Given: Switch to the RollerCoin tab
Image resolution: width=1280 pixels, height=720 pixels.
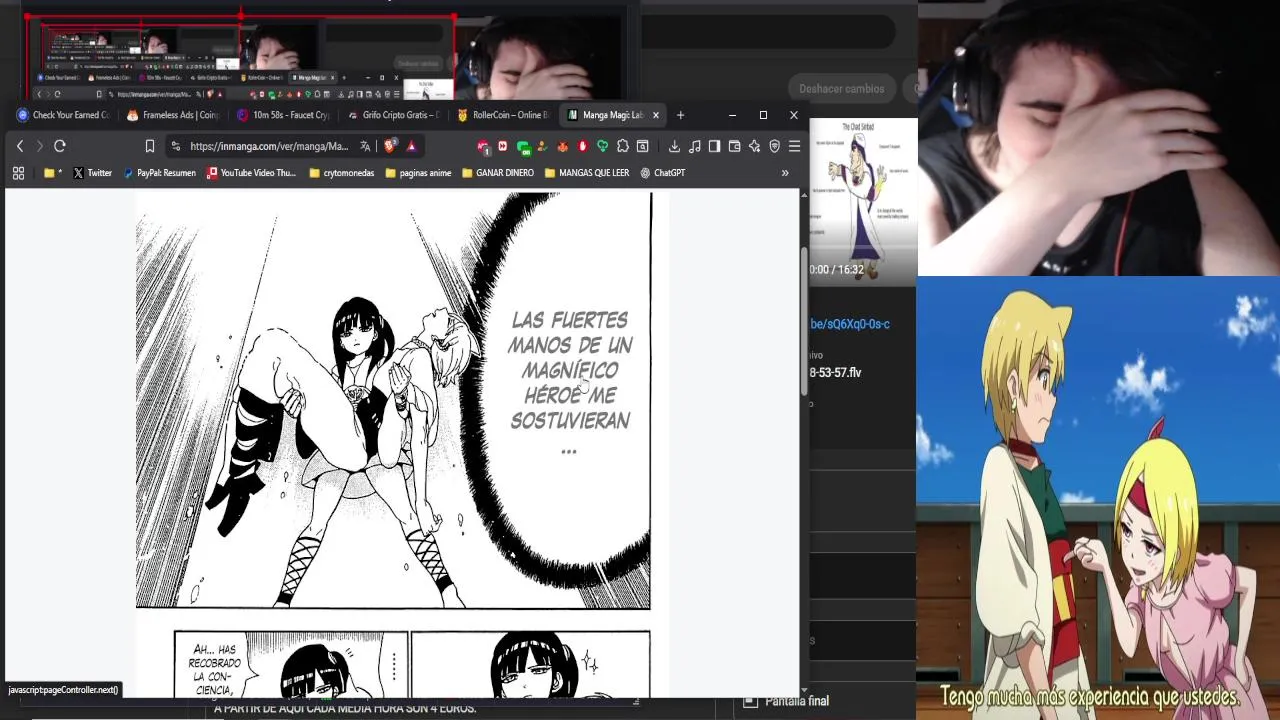Looking at the screenshot, I should tap(503, 115).
